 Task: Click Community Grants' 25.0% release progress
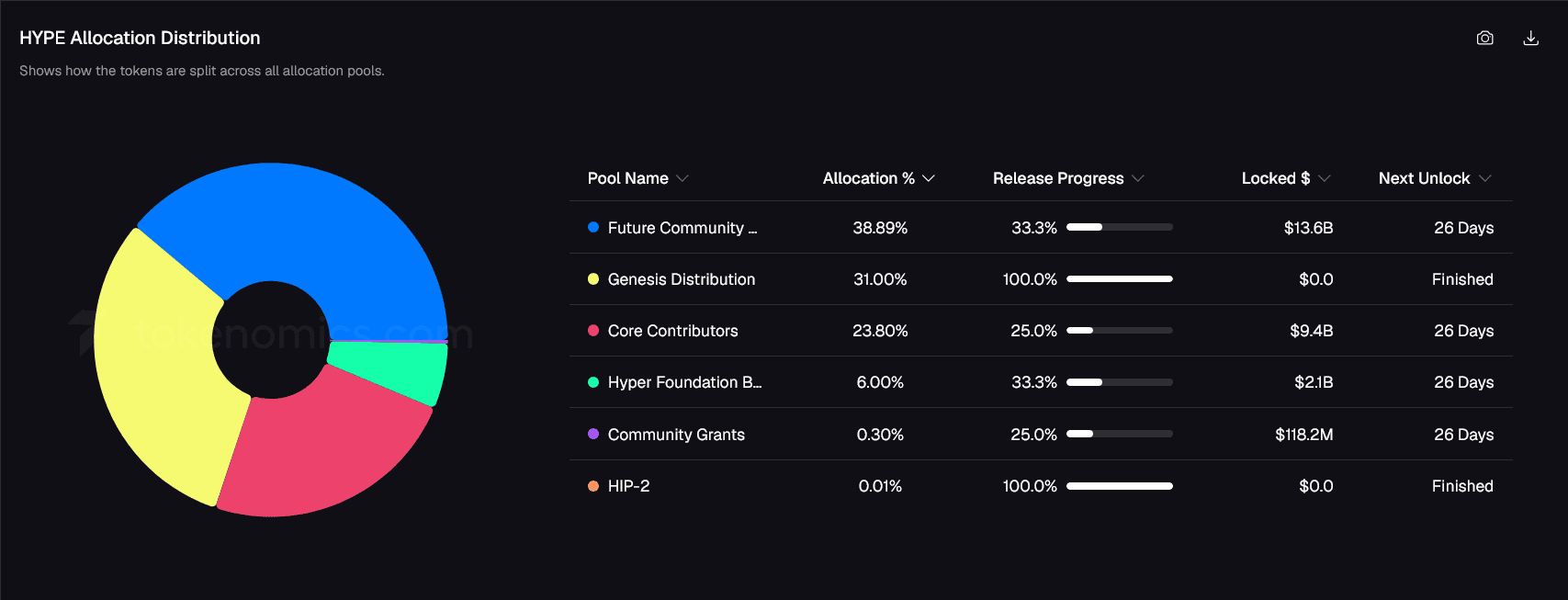(x=1033, y=435)
